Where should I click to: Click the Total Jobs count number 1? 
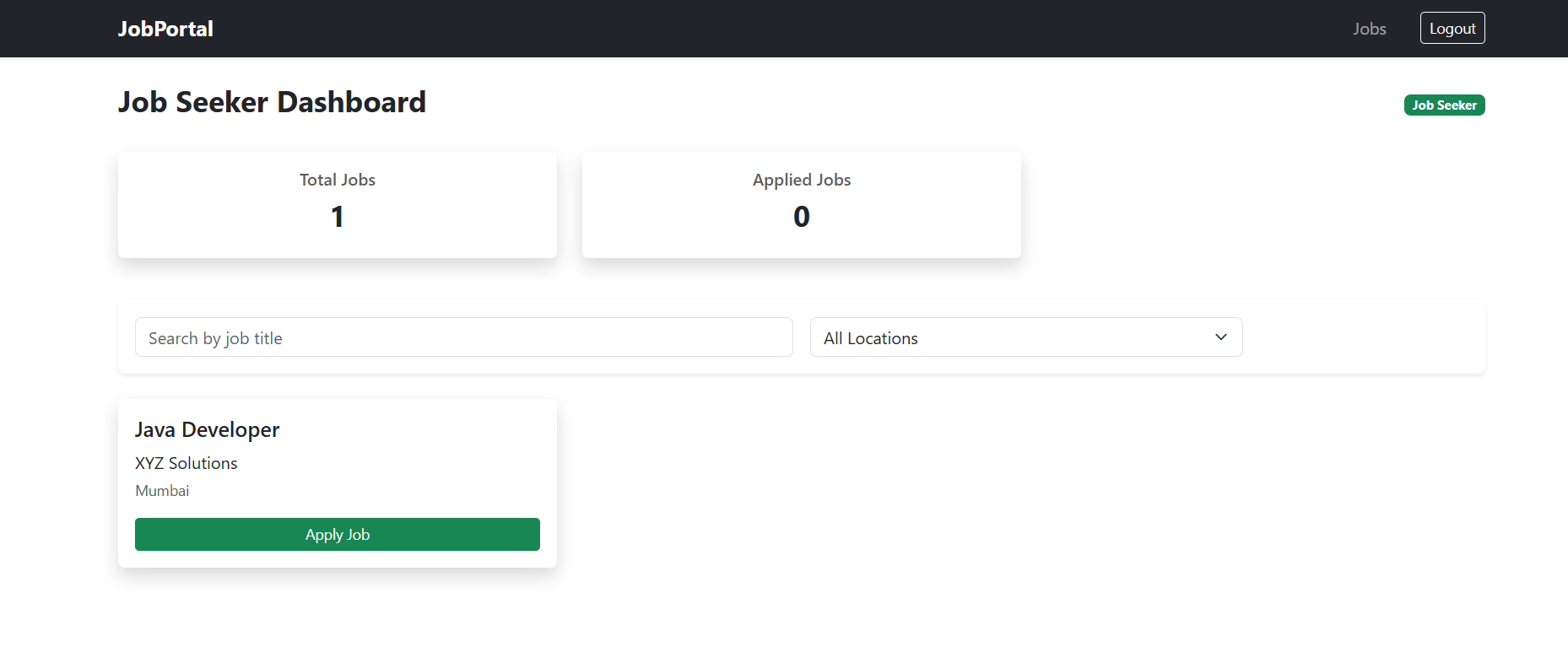(x=337, y=217)
